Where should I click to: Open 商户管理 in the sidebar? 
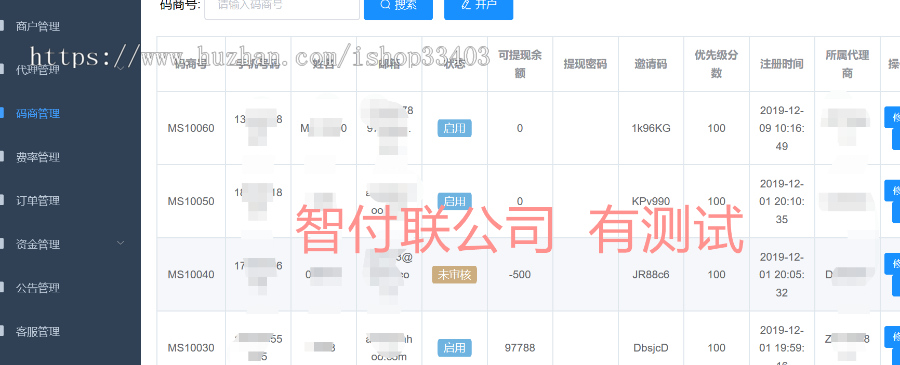point(38,26)
